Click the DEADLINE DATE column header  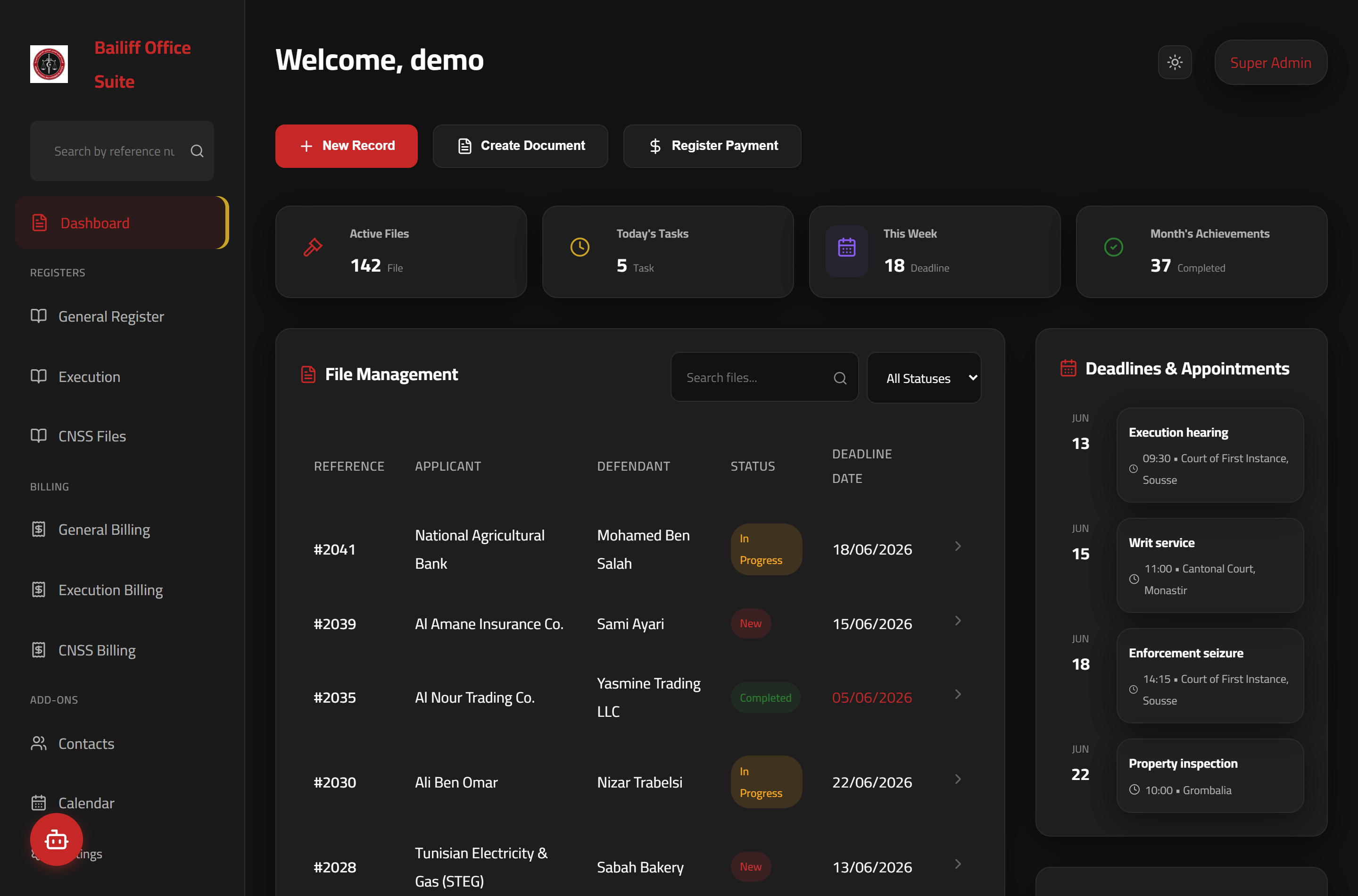pyautogui.click(x=862, y=466)
